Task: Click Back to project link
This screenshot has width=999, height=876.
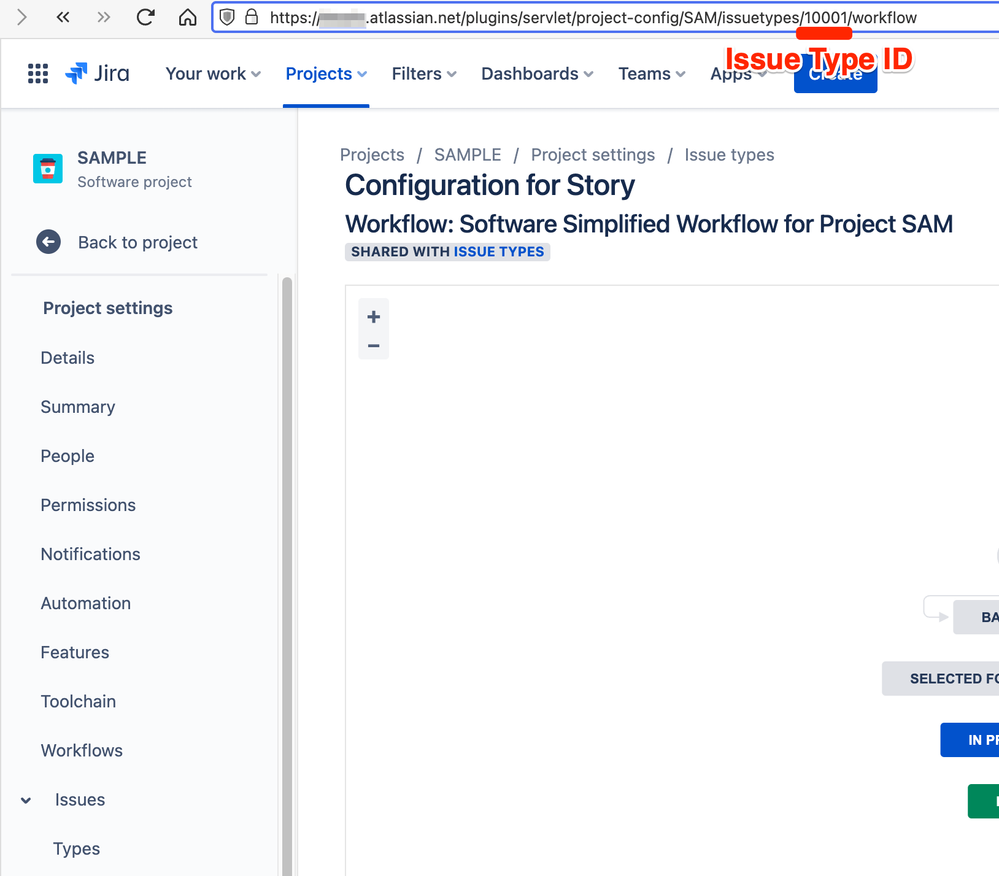Action: (x=138, y=242)
